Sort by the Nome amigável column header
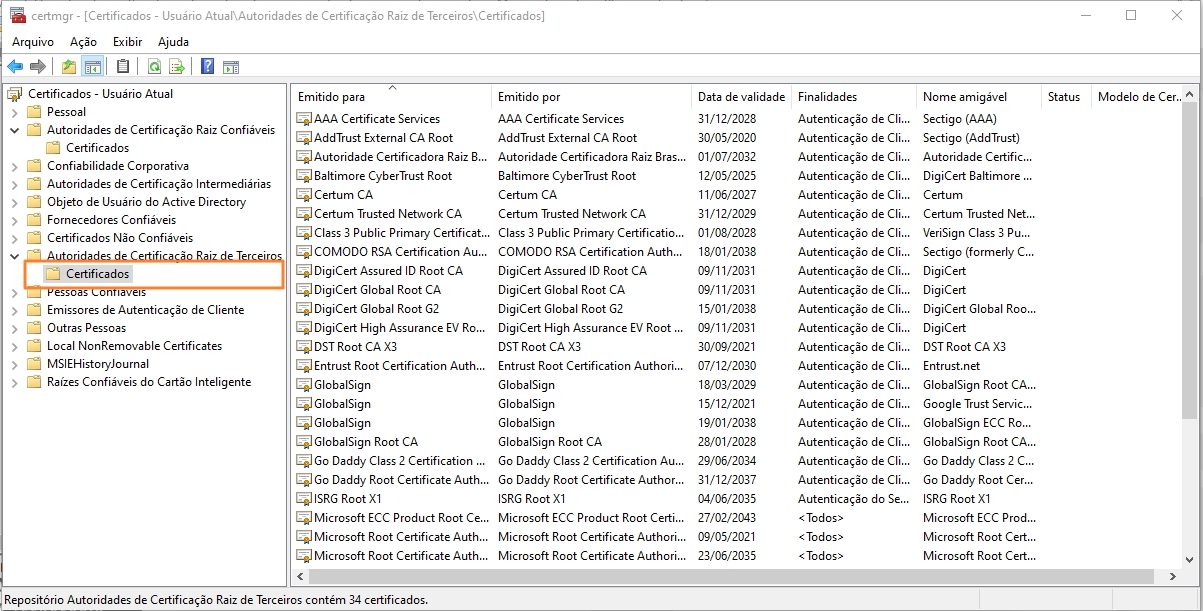This screenshot has width=1203, height=611. (x=979, y=97)
